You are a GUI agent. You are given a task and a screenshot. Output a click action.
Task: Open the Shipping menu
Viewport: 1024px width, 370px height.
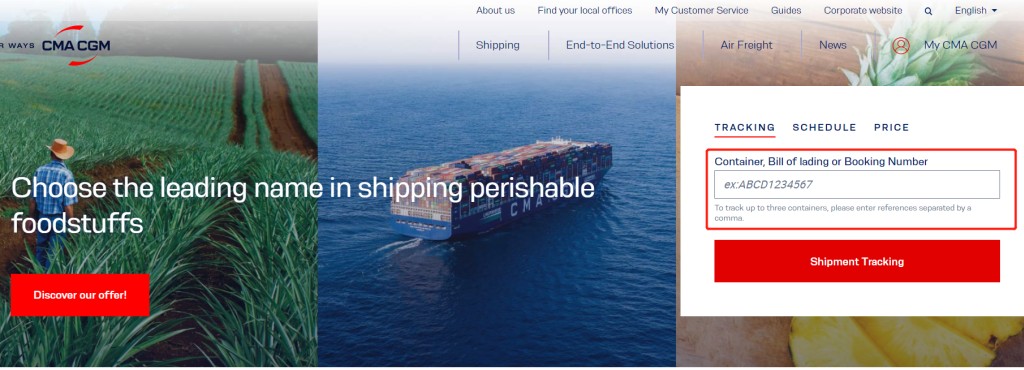pos(498,45)
